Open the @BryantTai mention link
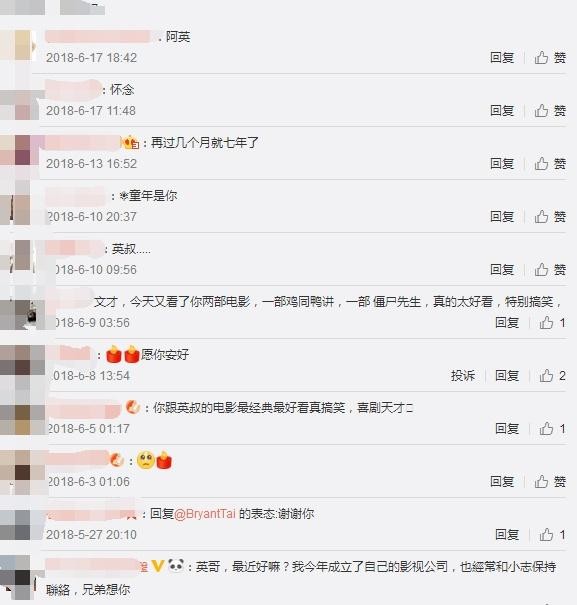Viewport: 577px width, 605px height. [205, 514]
